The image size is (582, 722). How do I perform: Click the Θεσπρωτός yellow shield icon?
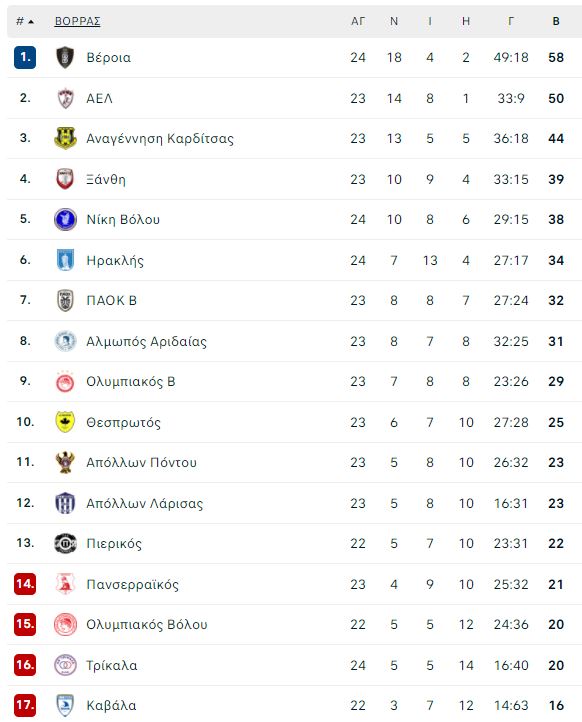coord(65,422)
